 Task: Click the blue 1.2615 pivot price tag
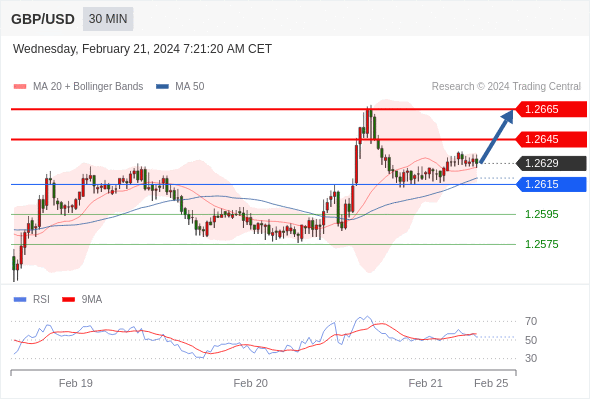pos(551,184)
